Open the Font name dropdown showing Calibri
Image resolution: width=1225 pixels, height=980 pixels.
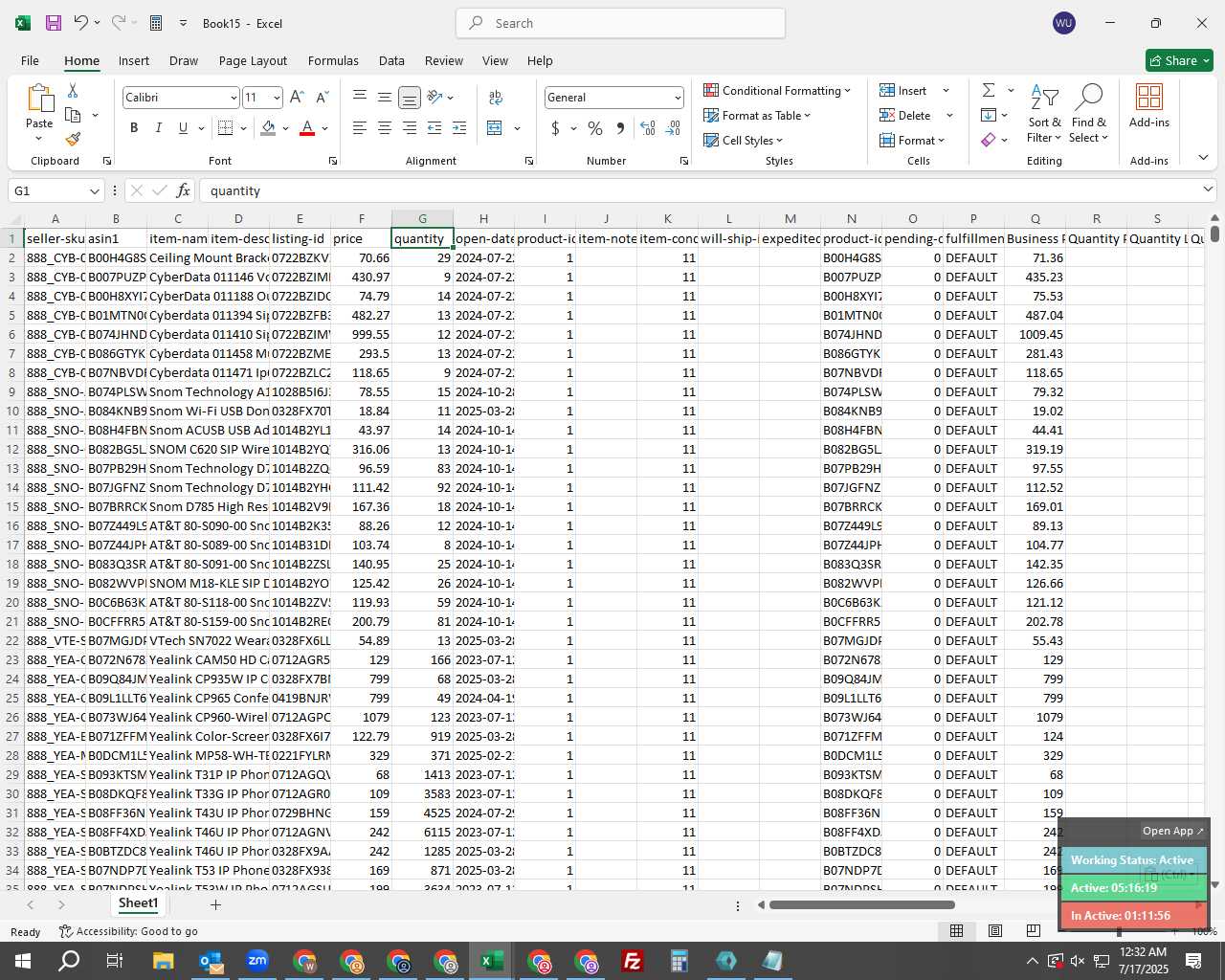234,98
